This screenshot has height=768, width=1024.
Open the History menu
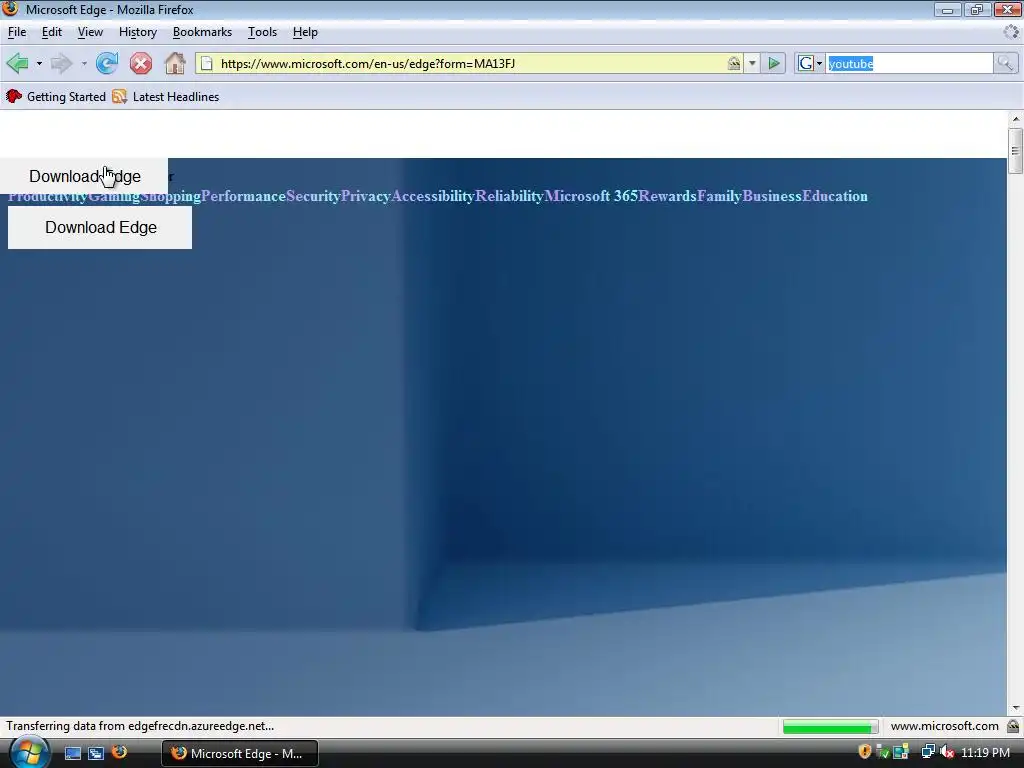tap(138, 32)
